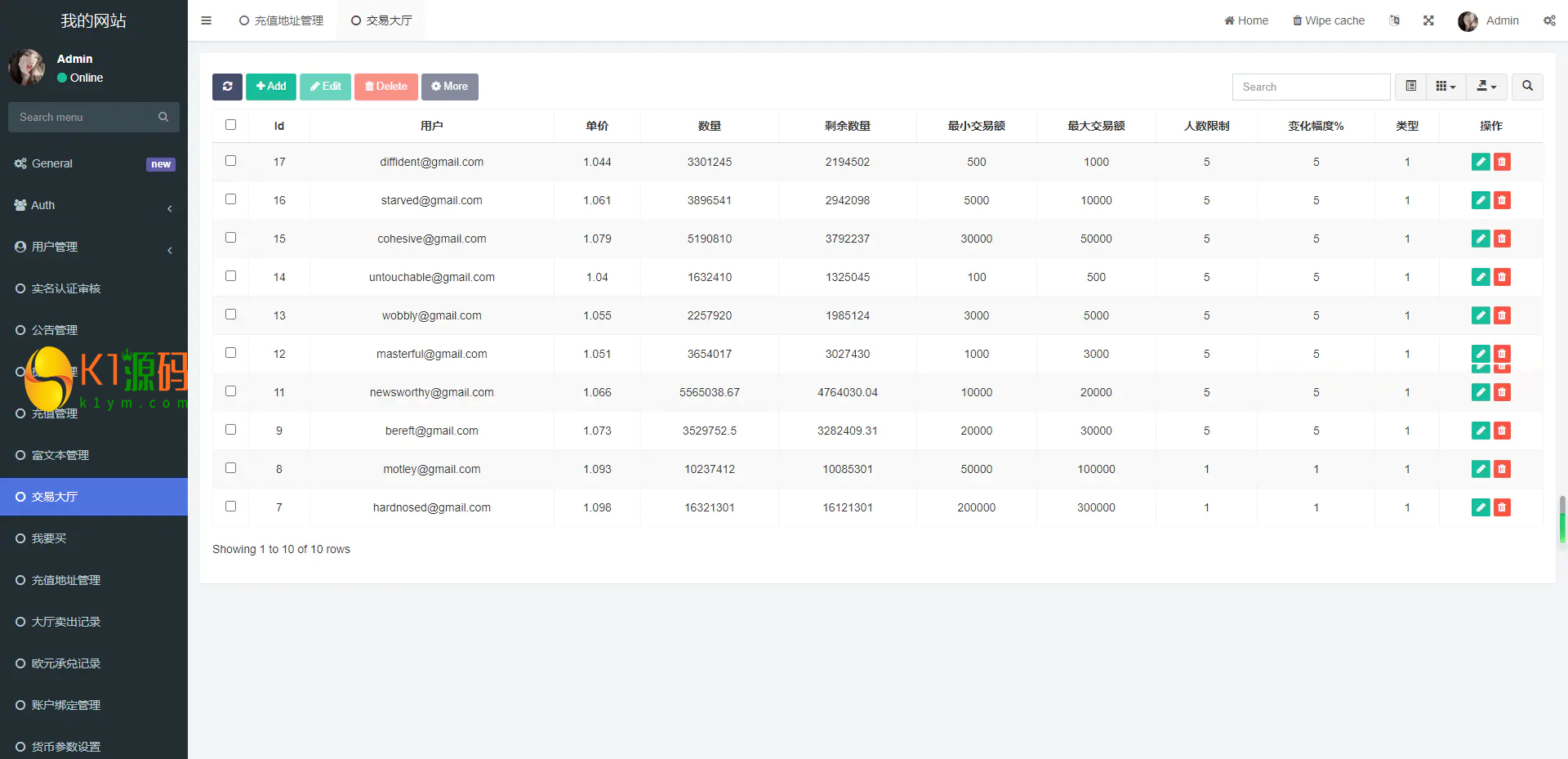Open 富文本管理 sidebar item

[x=94, y=455]
